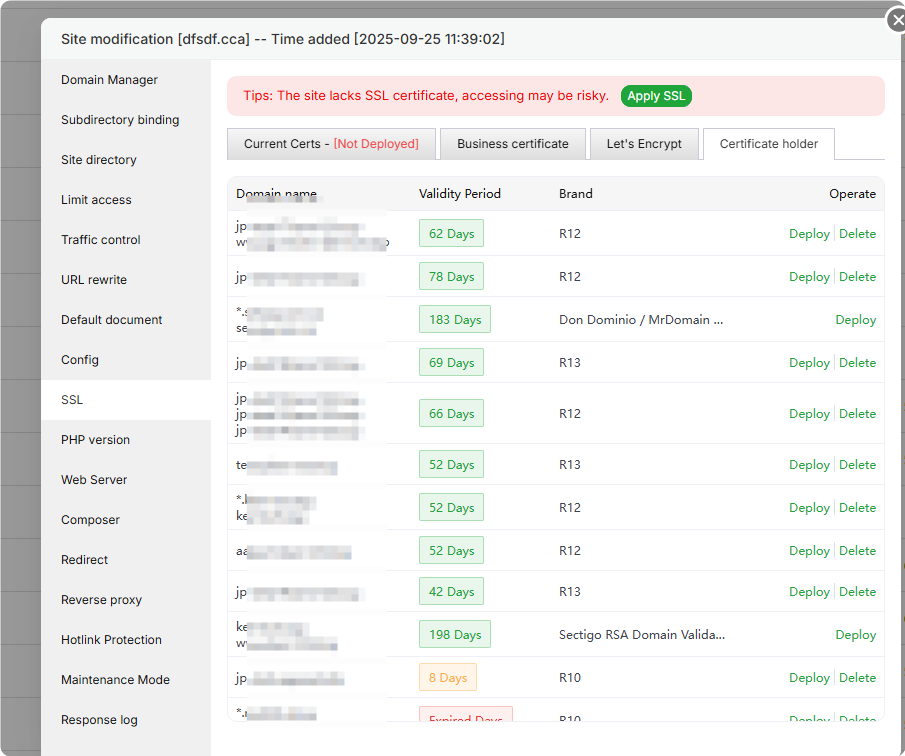The height and width of the screenshot is (756, 905).
Task: Deploy the Sectigo RSA Domain Validation certificate
Action: [x=855, y=635]
